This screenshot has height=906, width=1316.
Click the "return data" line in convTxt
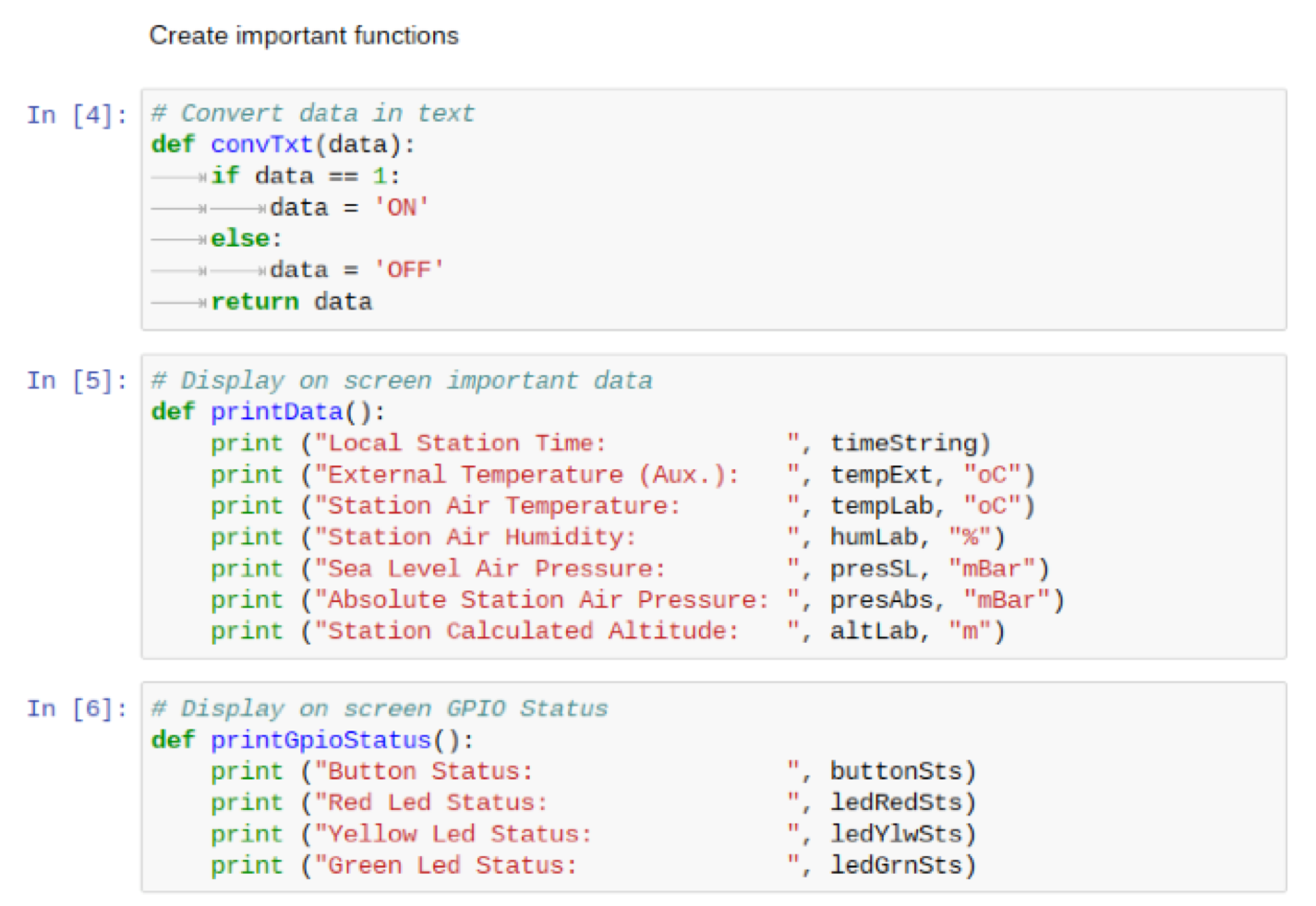click(x=291, y=302)
